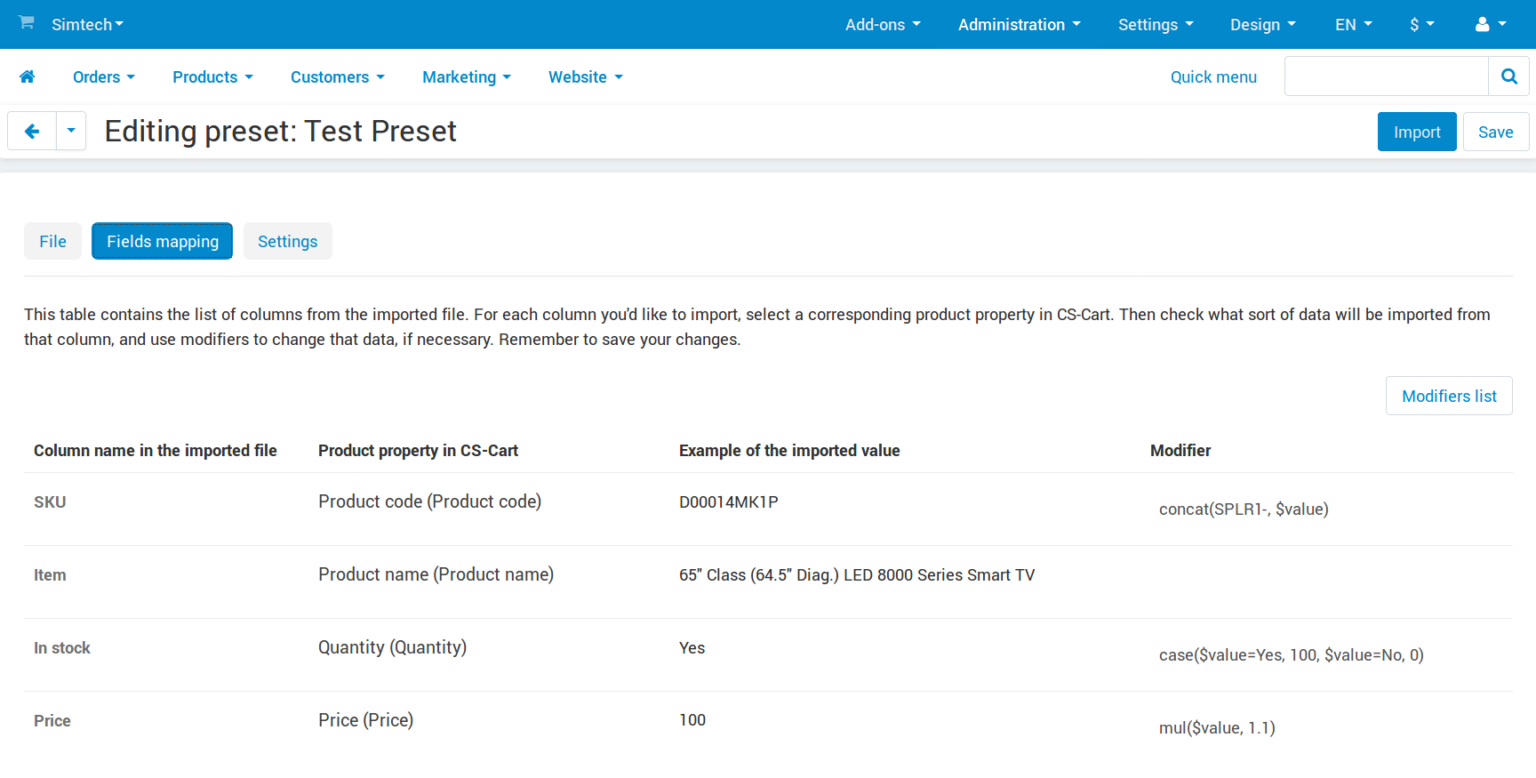Switch to the File tab
This screenshot has width=1536, height=778.
[x=52, y=241]
